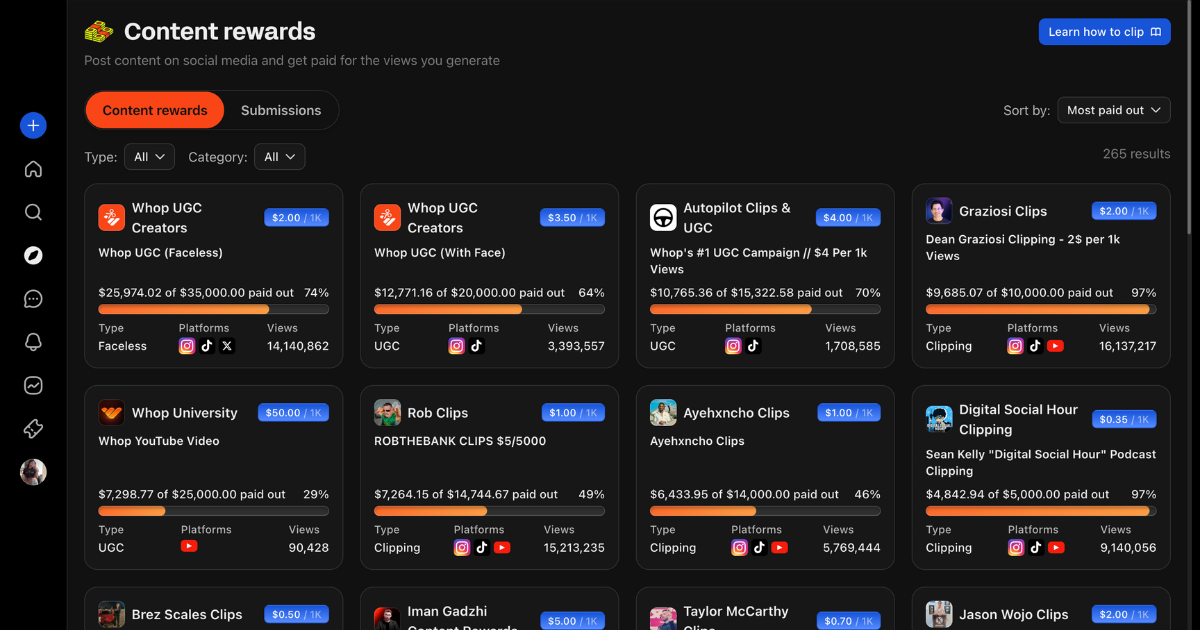1200x630 pixels.
Task: Click the Graziosi Clips avatar thumbnail
Action: (x=939, y=211)
